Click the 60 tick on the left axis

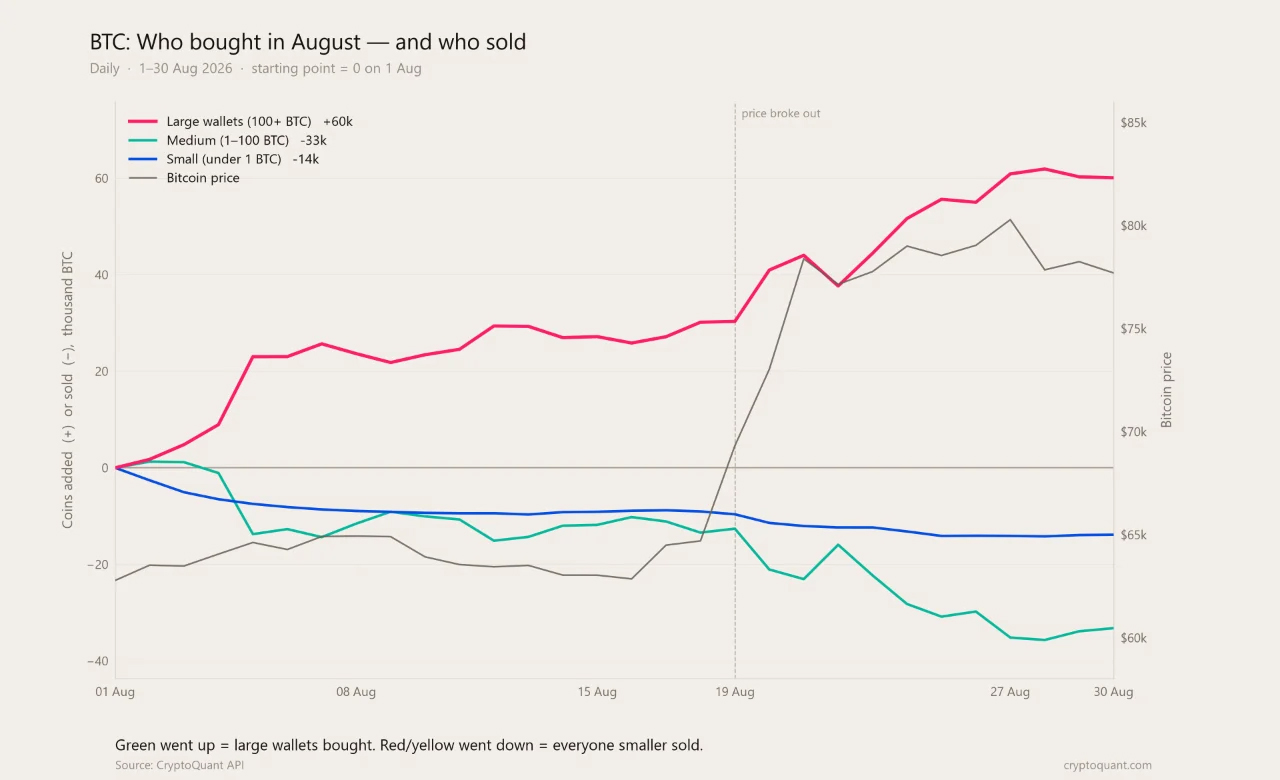(101, 178)
